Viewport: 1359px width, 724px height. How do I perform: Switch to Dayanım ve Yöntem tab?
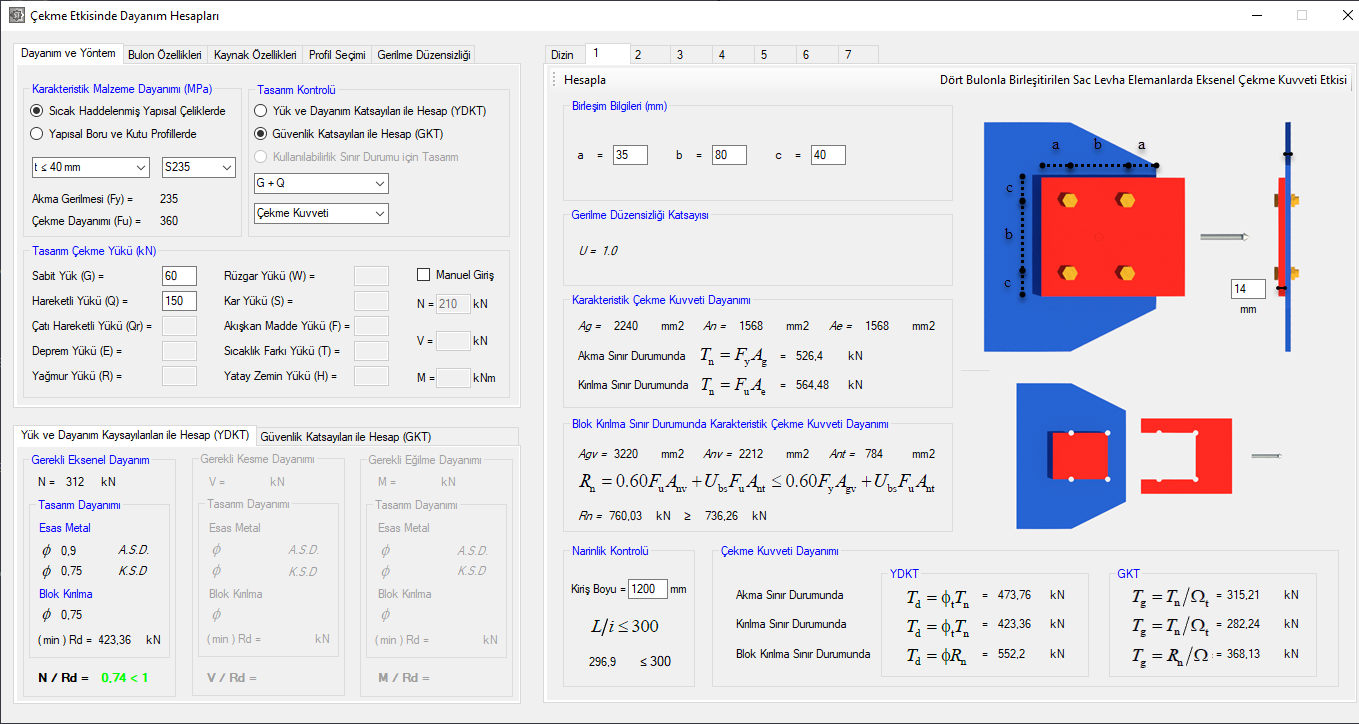point(69,54)
